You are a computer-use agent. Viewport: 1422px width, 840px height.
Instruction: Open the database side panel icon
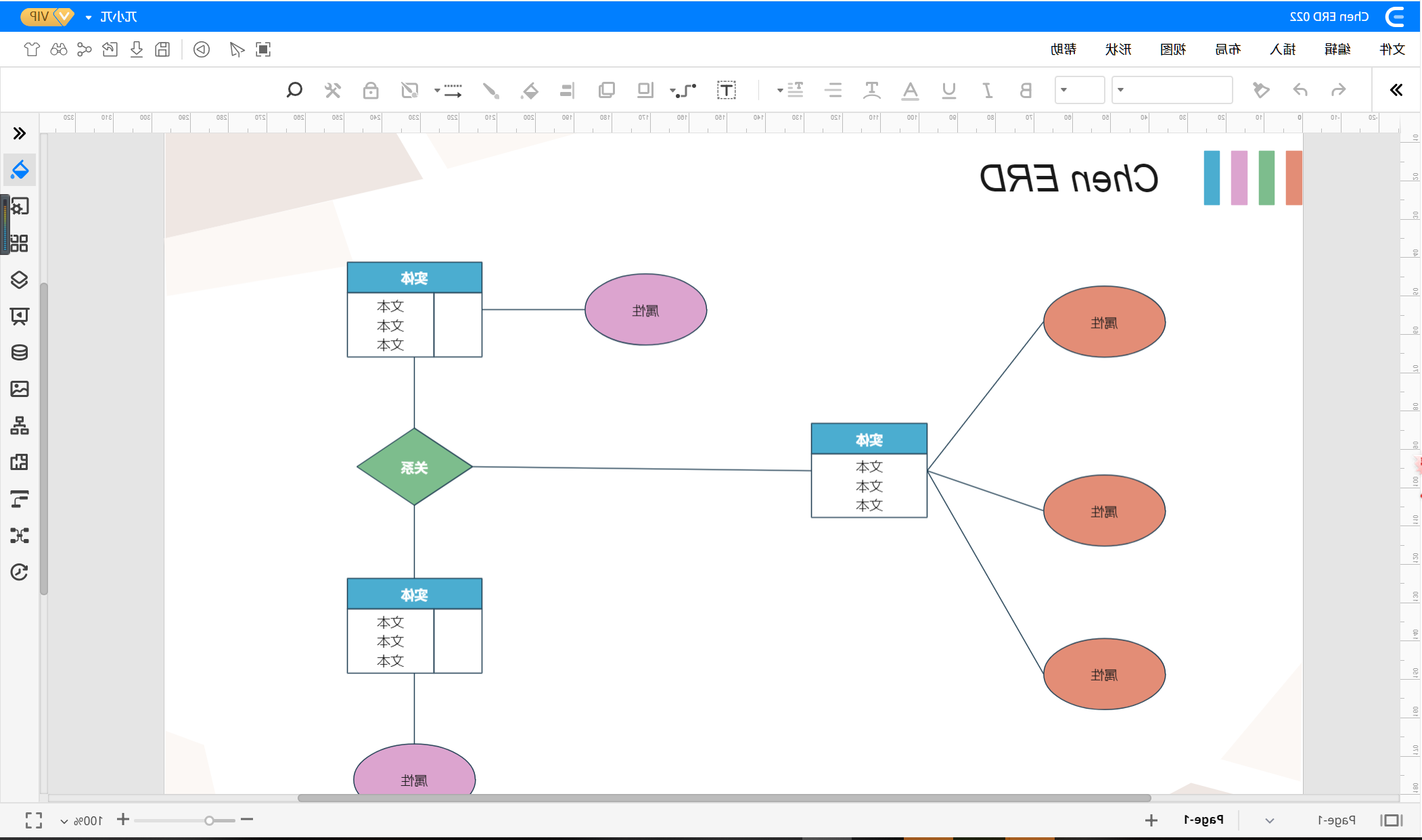(x=20, y=352)
